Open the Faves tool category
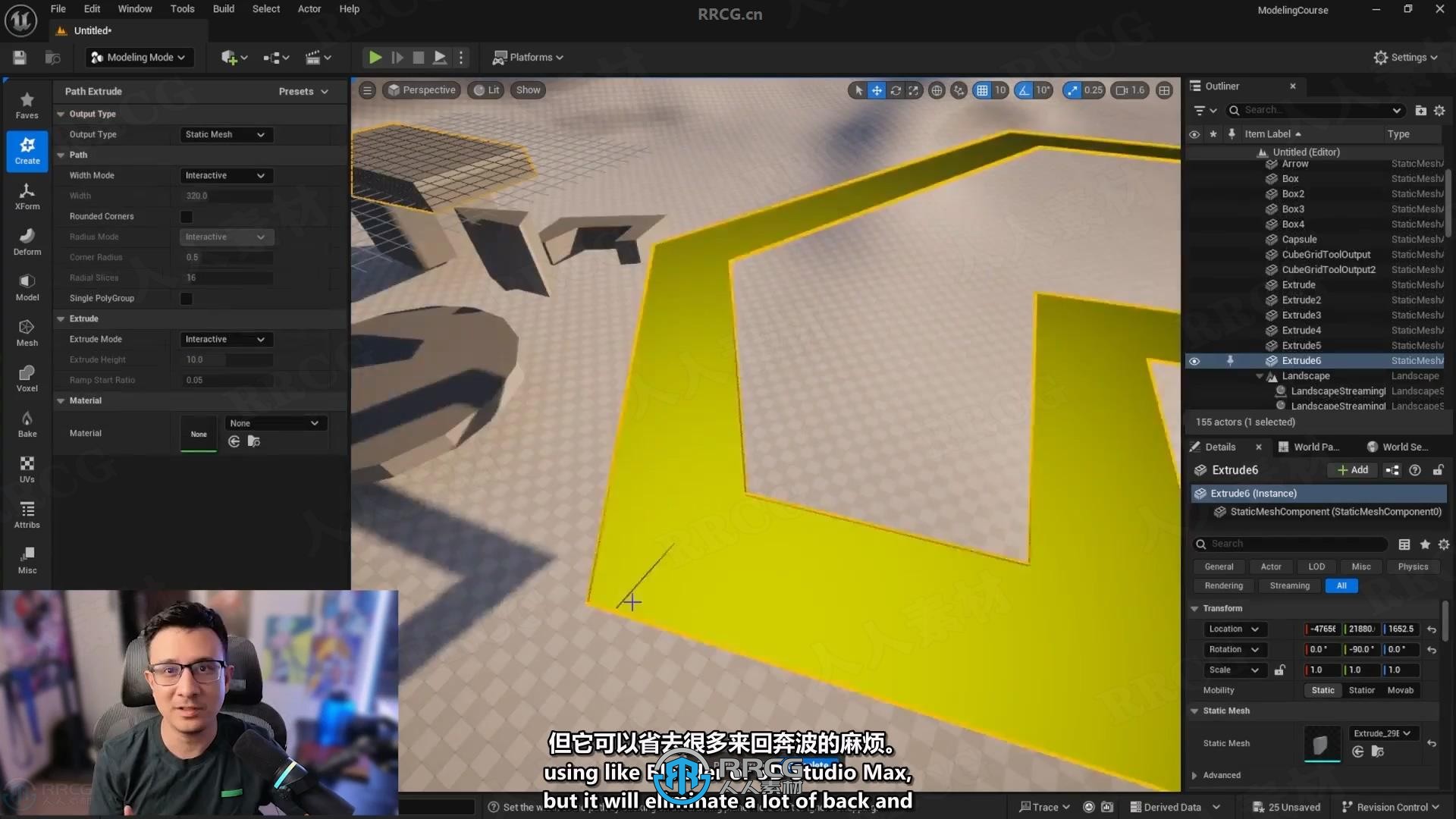Screen dimensions: 1456x819 (27, 105)
